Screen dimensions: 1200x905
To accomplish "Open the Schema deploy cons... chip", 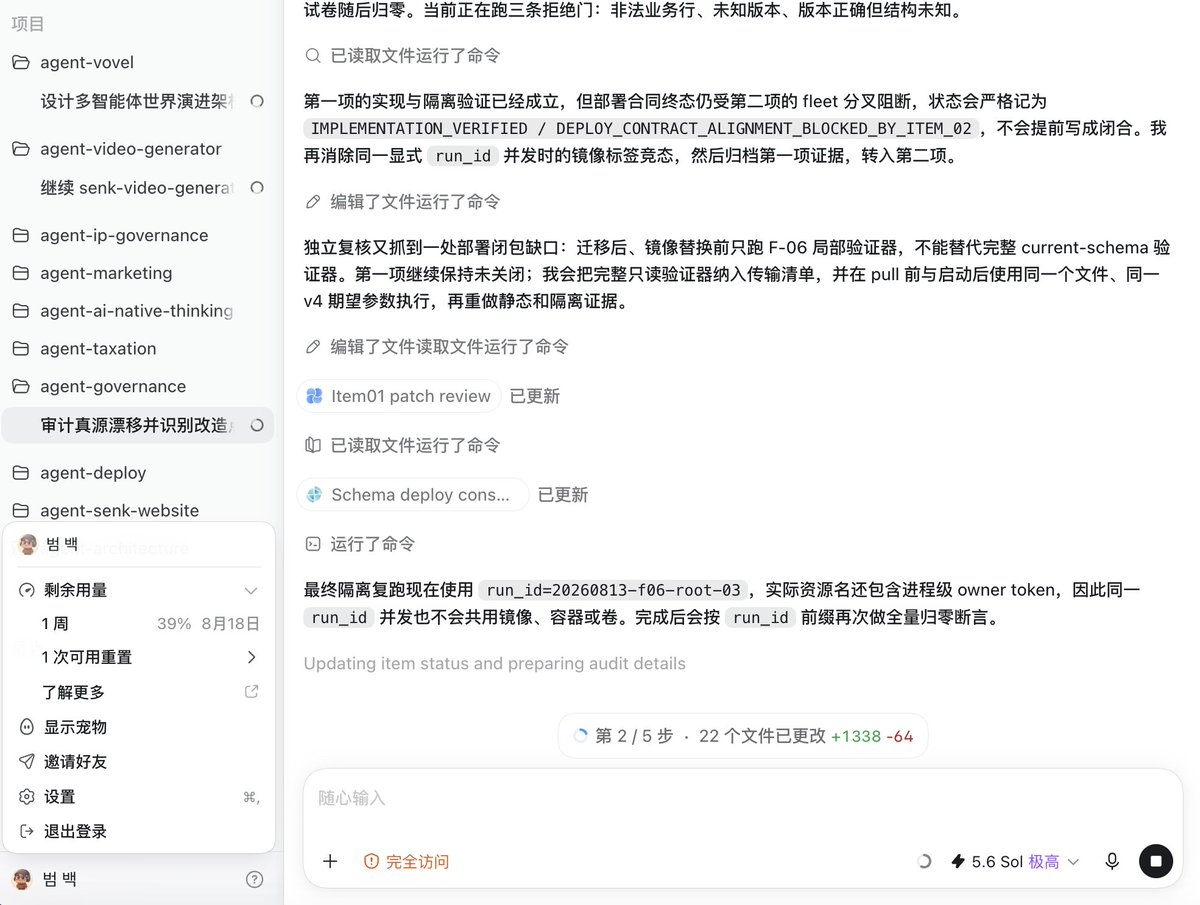I will 413,495.
